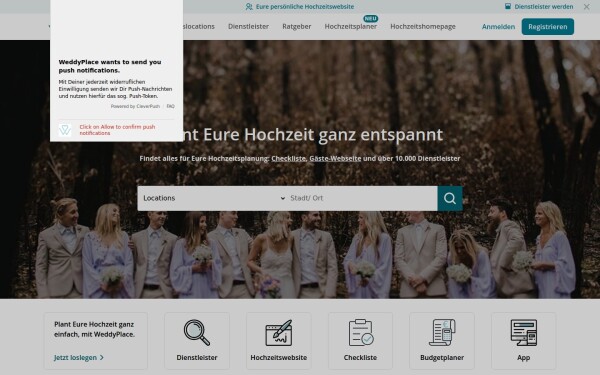Screen dimensions: 600x375
Task: Click the icon beside Dienstleister werden
Action: pos(508,7)
